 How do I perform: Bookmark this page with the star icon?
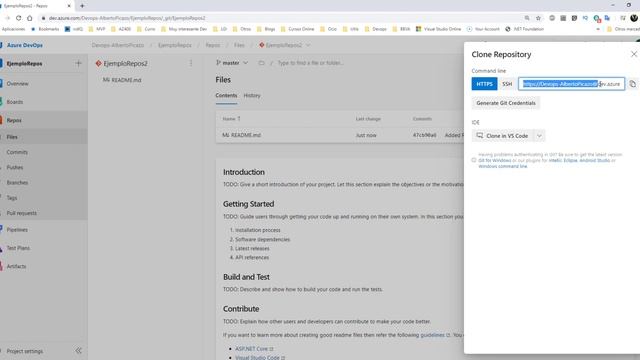tap(538, 18)
